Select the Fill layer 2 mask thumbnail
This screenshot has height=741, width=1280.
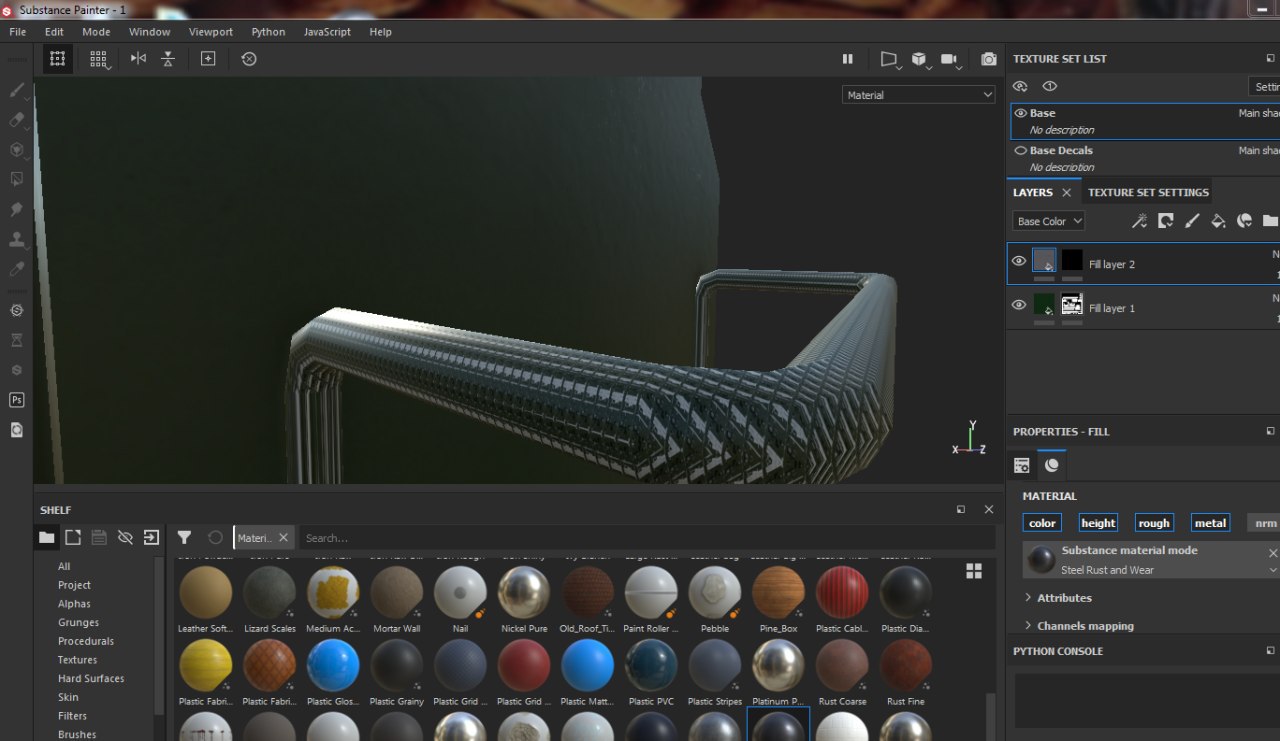(1072, 260)
